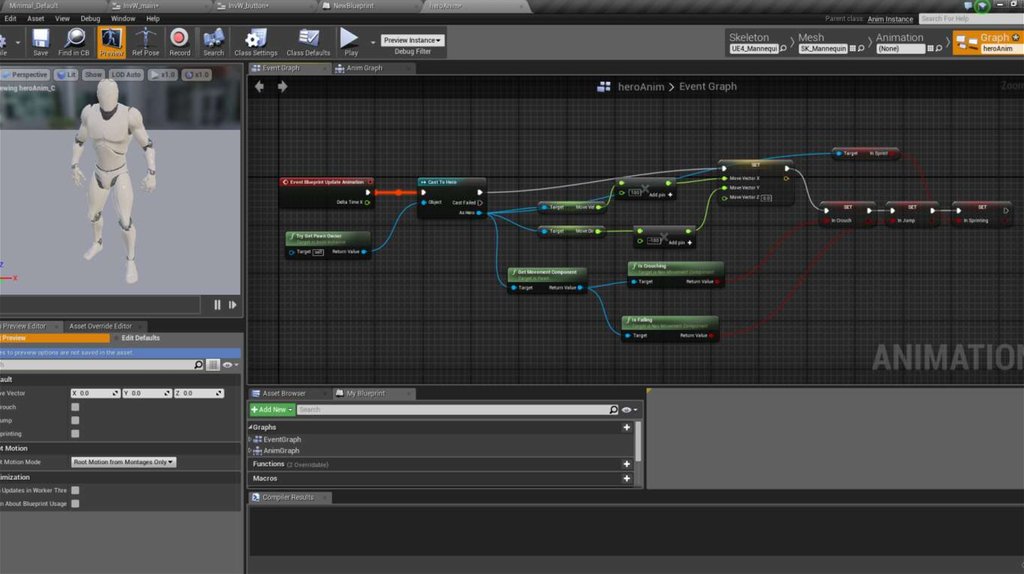Open the Root Motion Mode dropdown
This screenshot has width=1024, height=574.
pos(124,462)
